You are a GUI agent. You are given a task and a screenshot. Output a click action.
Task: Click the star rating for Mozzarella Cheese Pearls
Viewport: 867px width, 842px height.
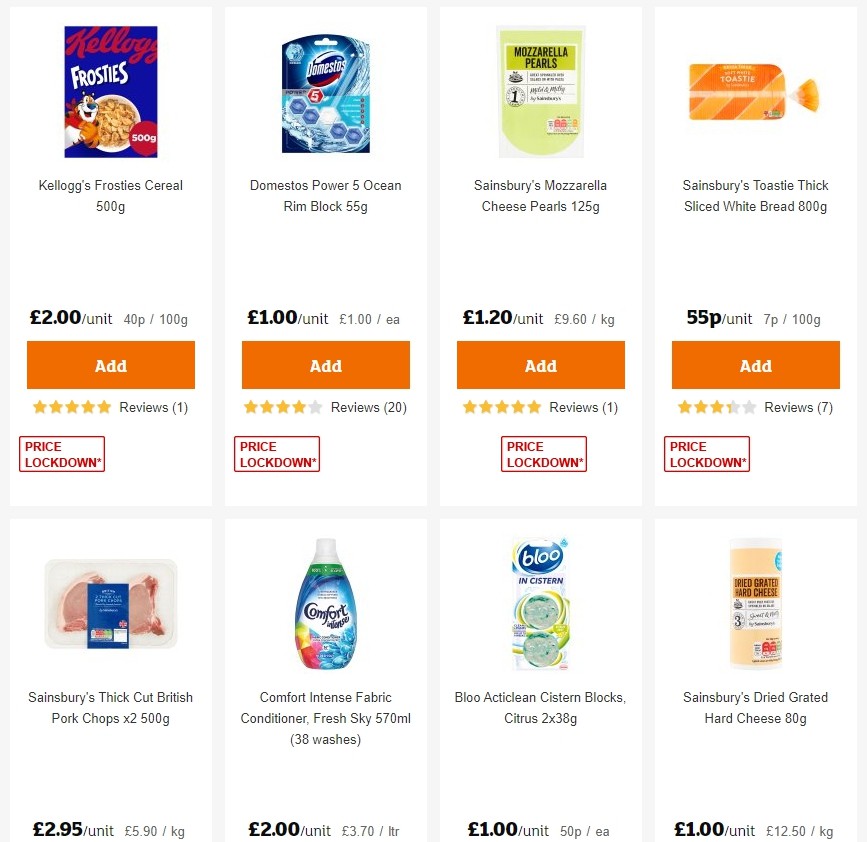pos(500,407)
